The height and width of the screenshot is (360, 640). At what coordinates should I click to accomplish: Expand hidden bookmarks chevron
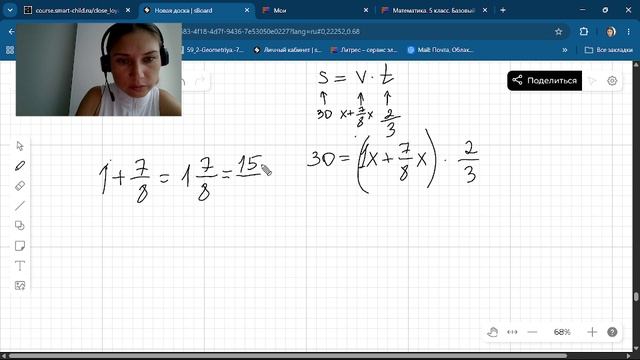click(565, 50)
